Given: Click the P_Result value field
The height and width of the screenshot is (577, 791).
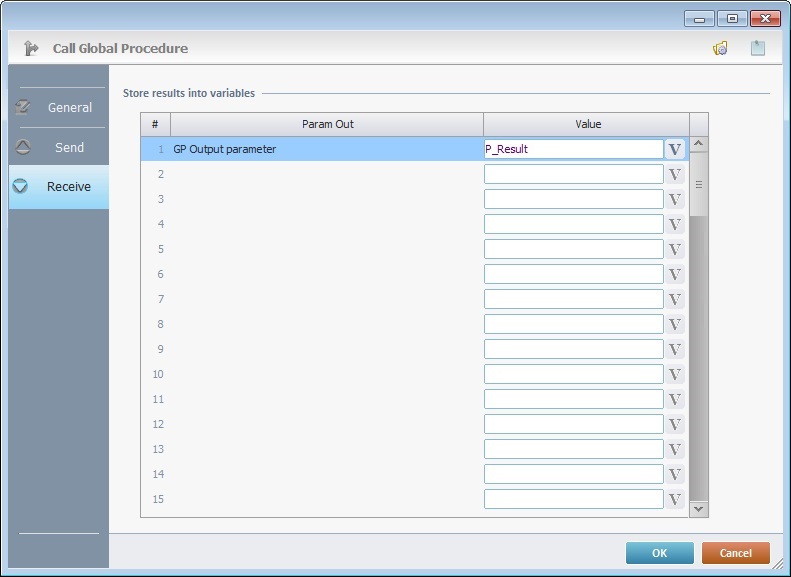Looking at the screenshot, I should coord(573,149).
